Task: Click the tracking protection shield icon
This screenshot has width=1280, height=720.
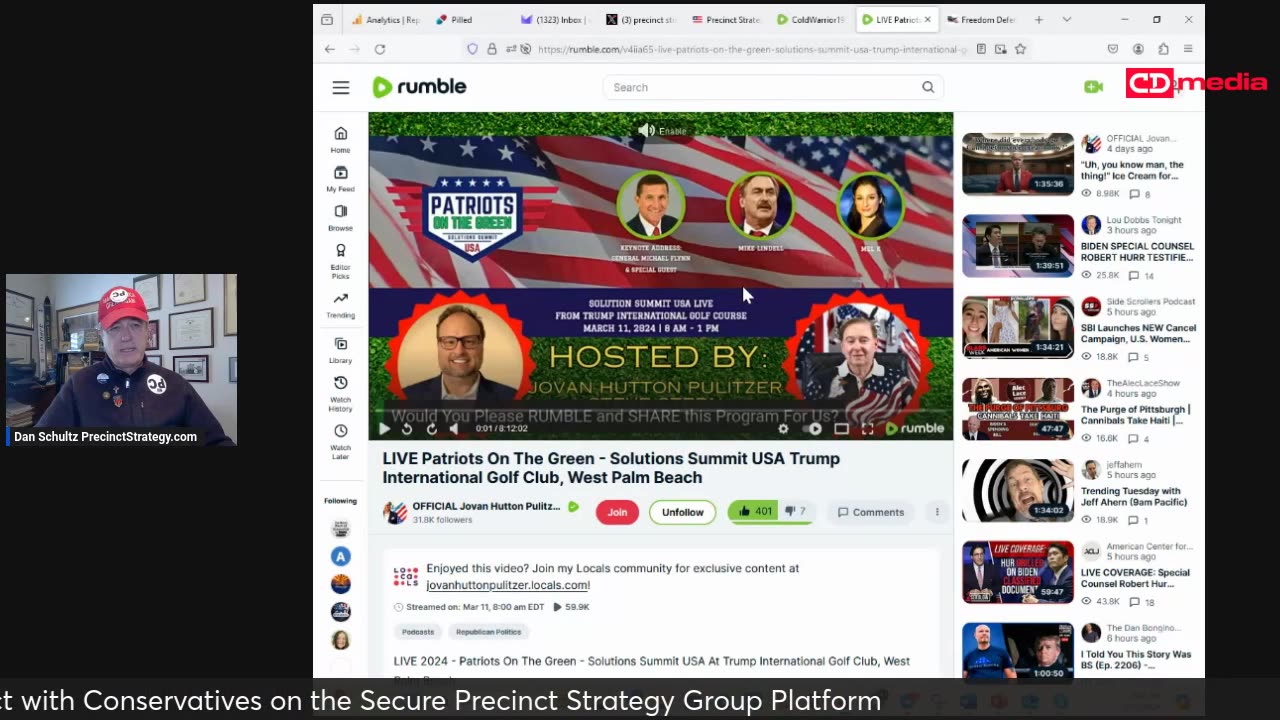Action: (473, 49)
